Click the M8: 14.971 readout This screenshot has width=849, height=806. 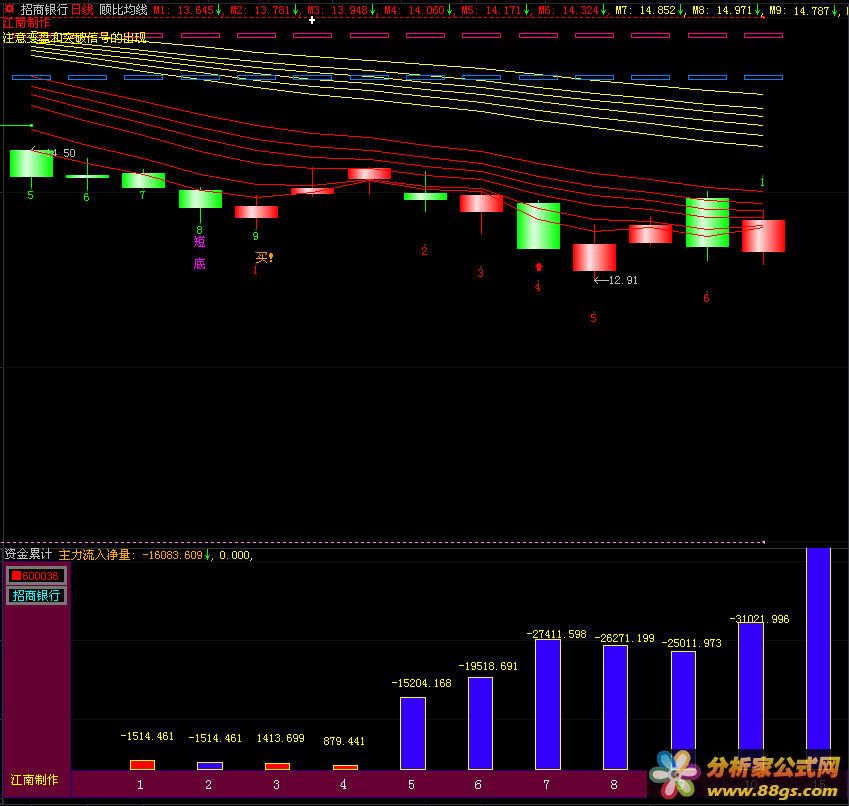tap(722, 10)
